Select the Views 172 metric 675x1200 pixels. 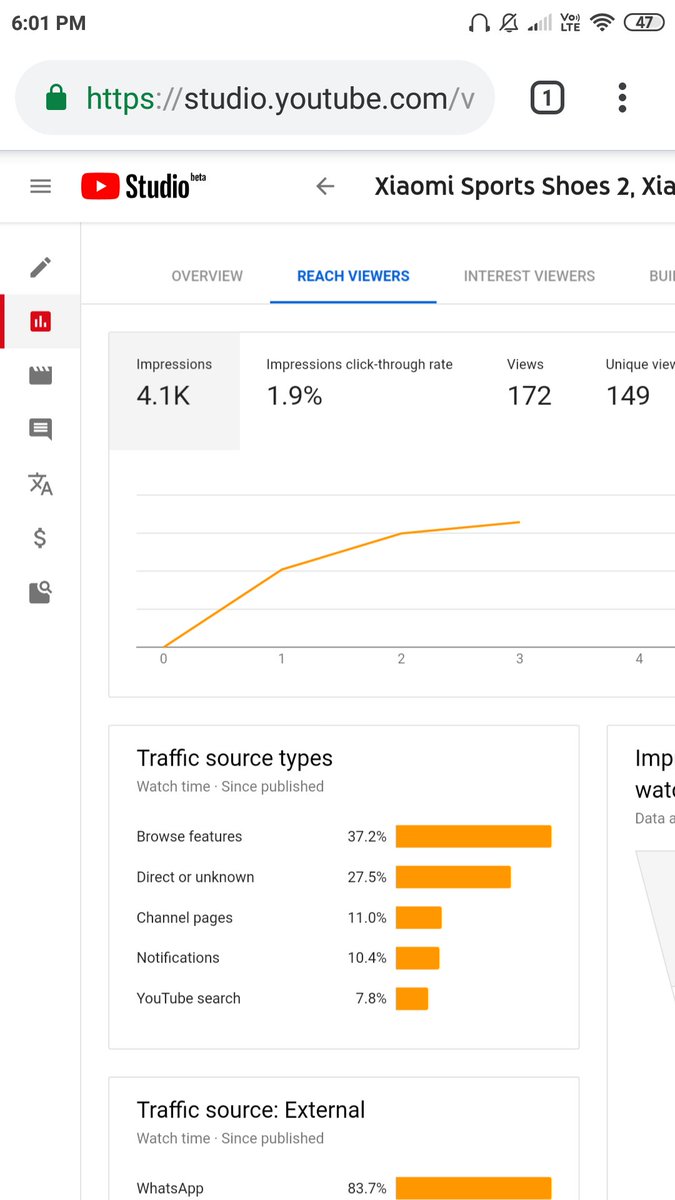point(529,383)
